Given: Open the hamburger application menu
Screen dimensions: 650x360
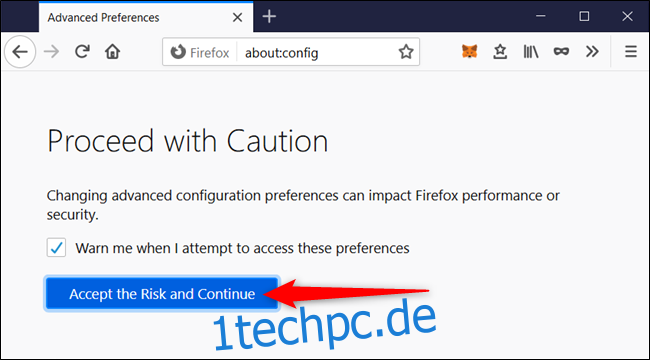Looking at the screenshot, I should (x=631, y=51).
